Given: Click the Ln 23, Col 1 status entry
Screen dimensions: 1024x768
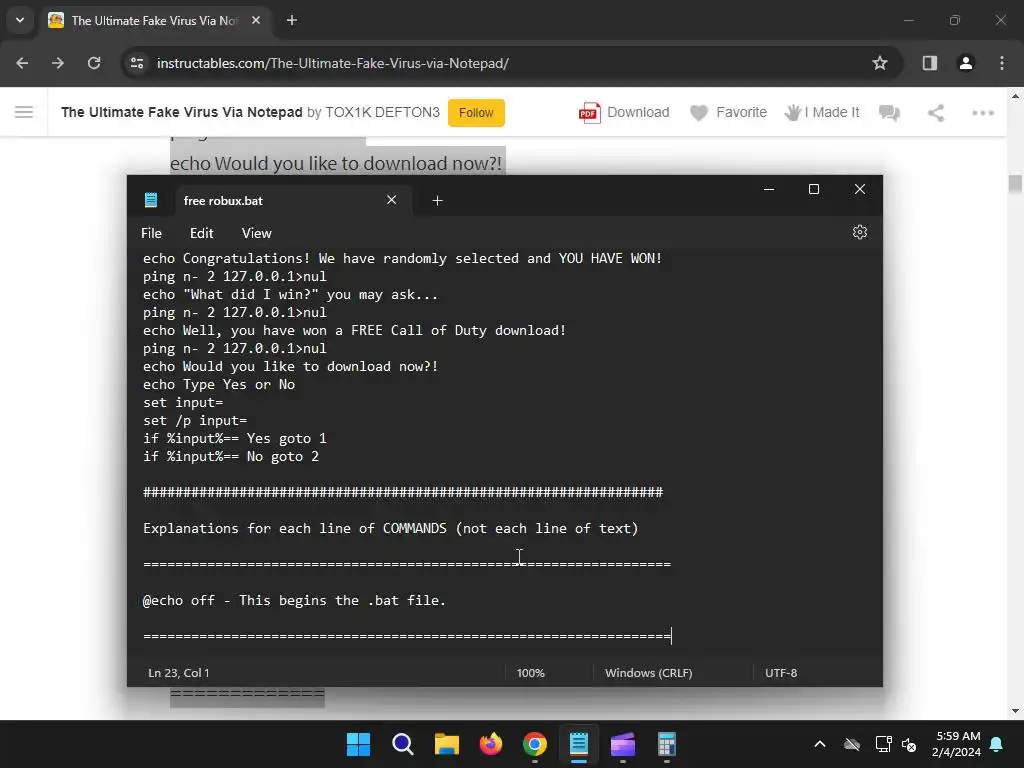Looking at the screenshot, I should (179, 673).
